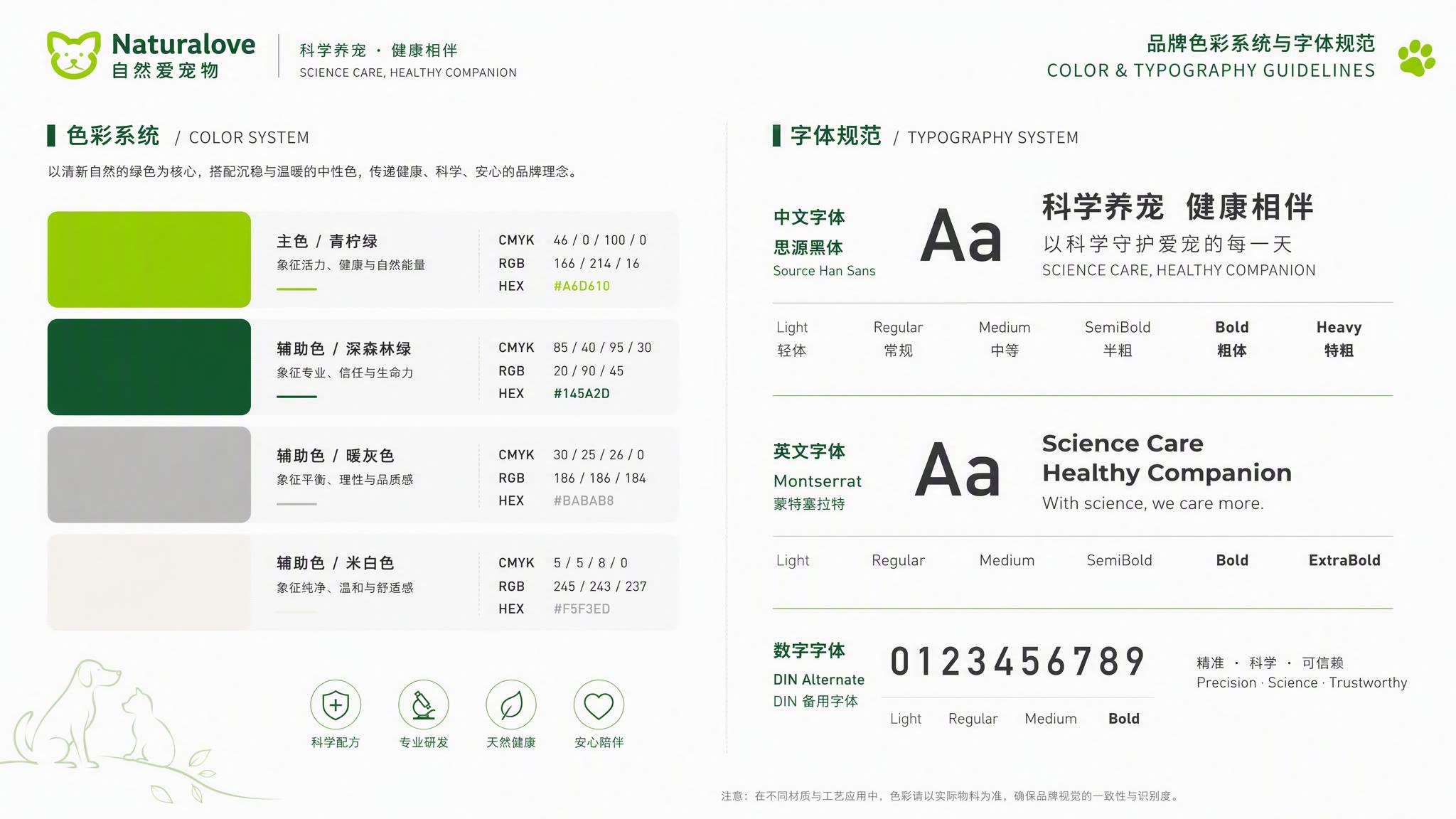
Task: Click the 科学养宠 健康相伴 headline sample
Action: 1178,207
